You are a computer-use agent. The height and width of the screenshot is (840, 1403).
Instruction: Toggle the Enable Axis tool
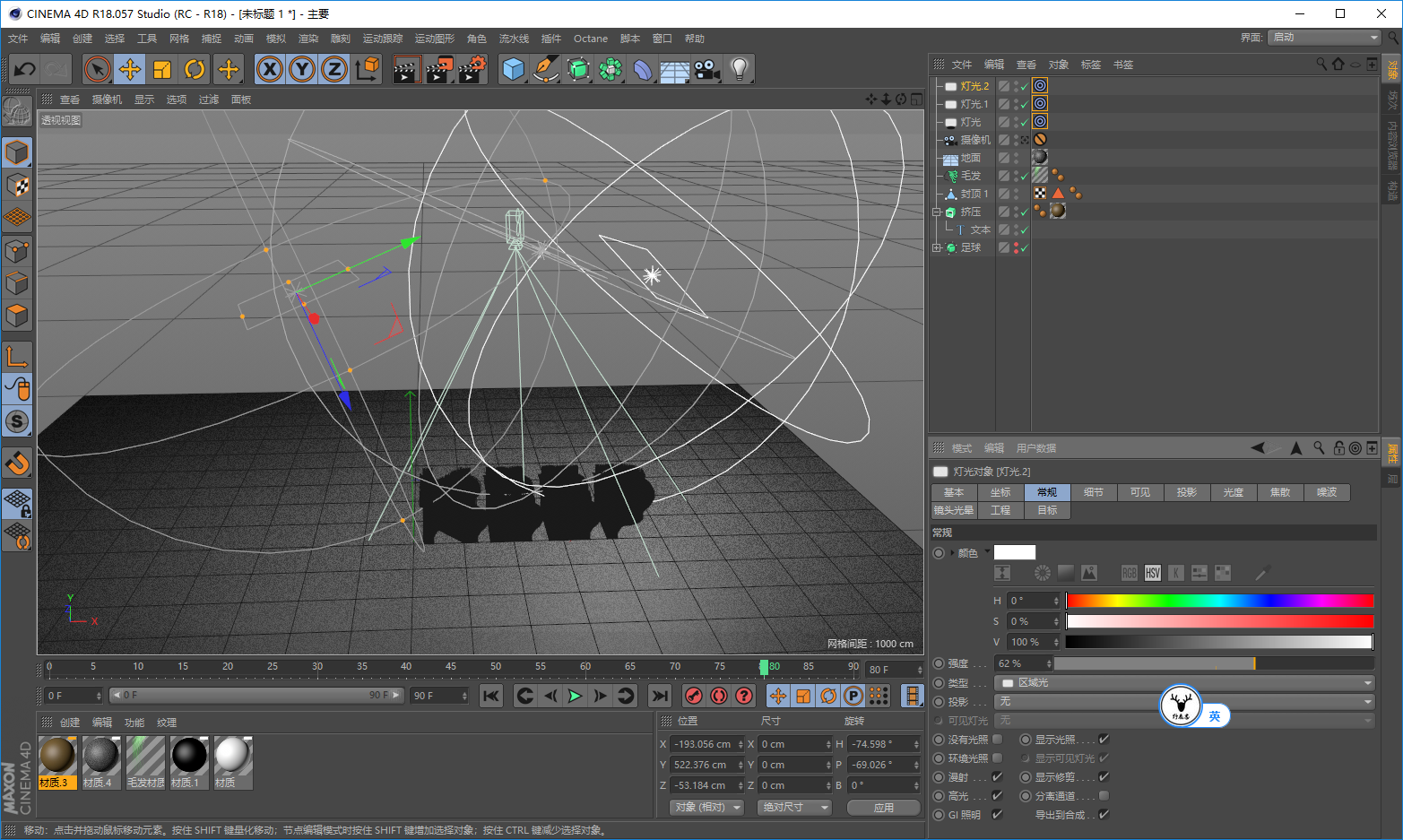17,357
